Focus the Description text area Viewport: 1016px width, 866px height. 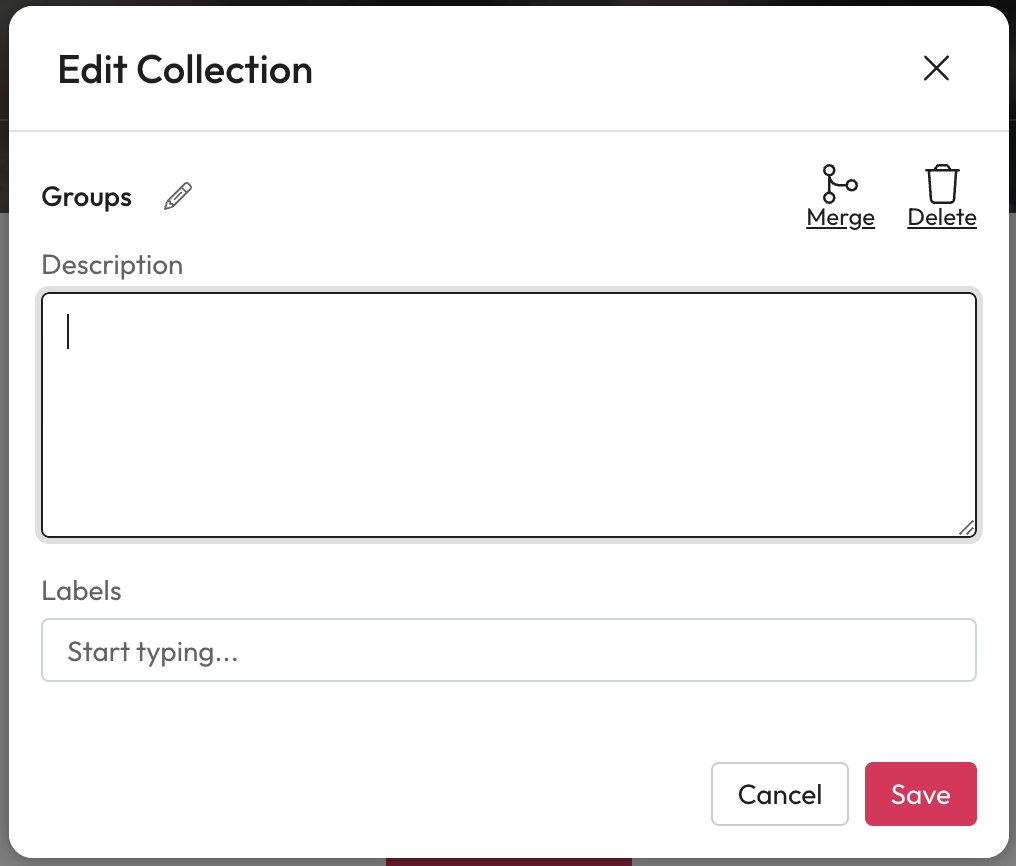click(x=508, y=414)
